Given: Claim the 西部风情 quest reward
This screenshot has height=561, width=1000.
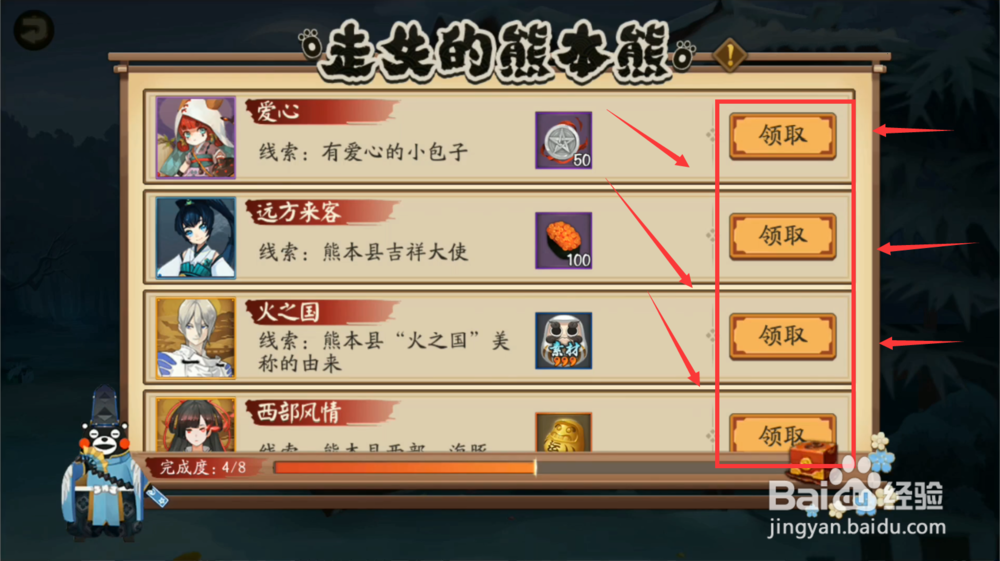Looking at the screenshot, I should click(783, 432).
